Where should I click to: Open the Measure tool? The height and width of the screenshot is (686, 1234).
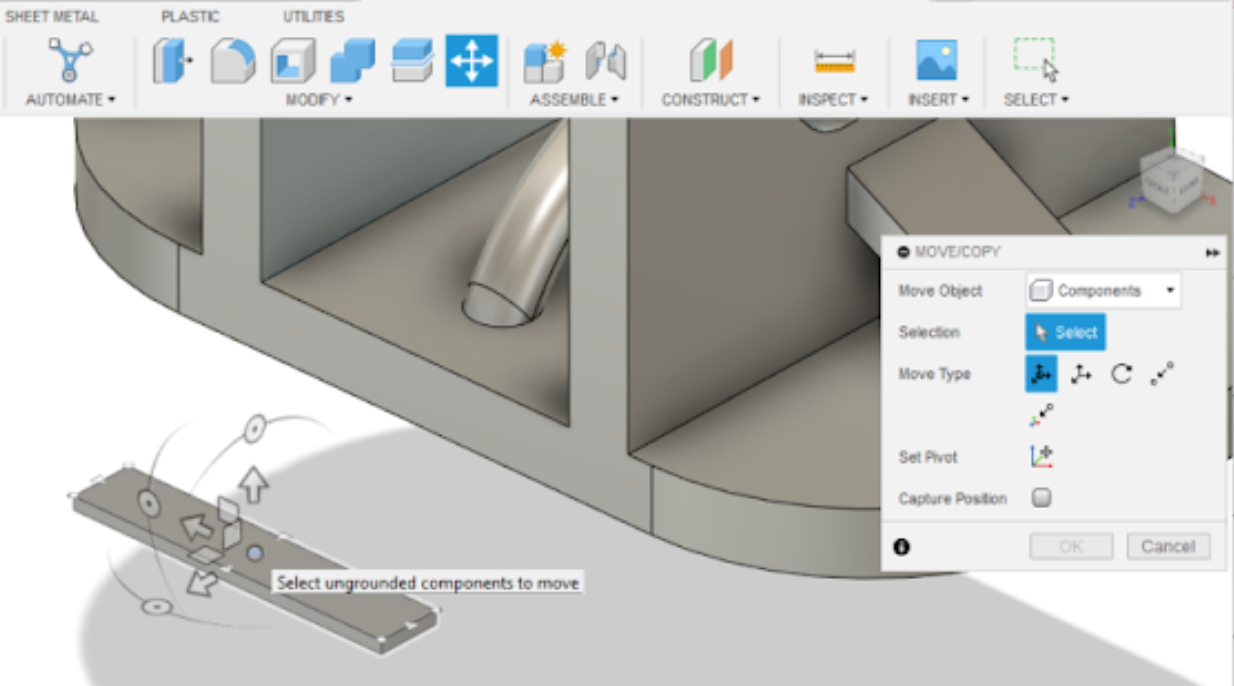coord(834,61)
